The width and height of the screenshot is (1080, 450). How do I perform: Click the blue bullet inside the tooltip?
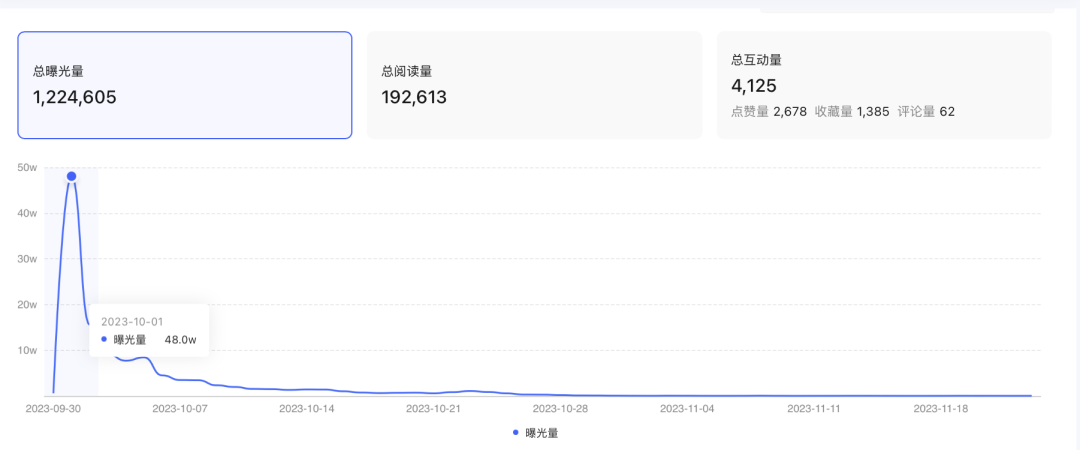click(104, 340)
